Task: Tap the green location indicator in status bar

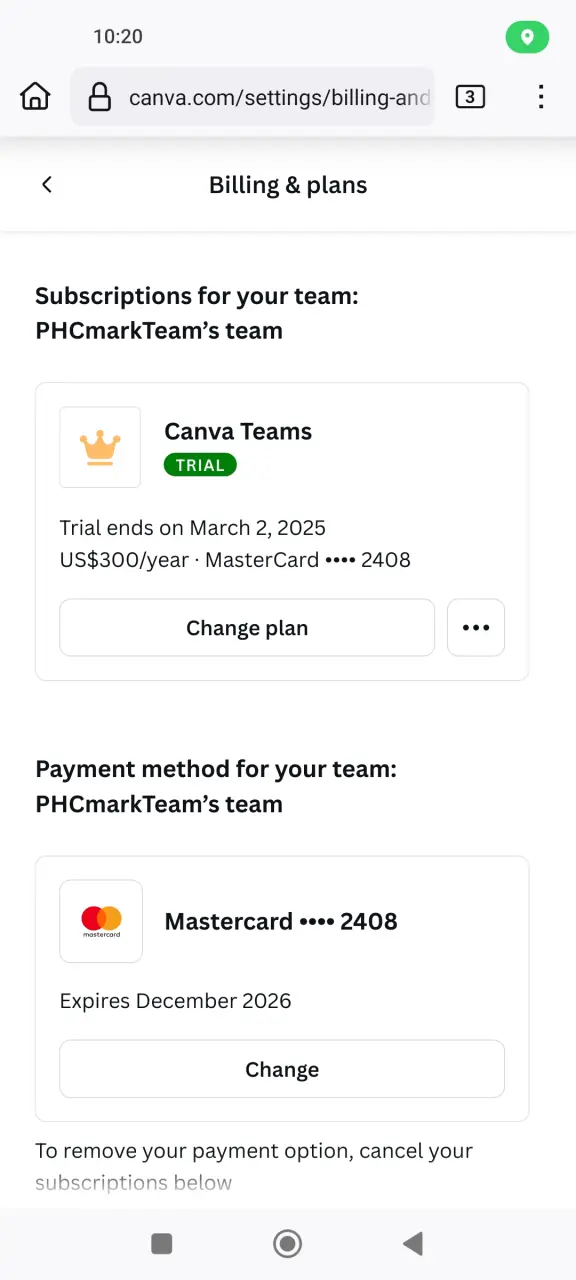Action: (527, 38)
